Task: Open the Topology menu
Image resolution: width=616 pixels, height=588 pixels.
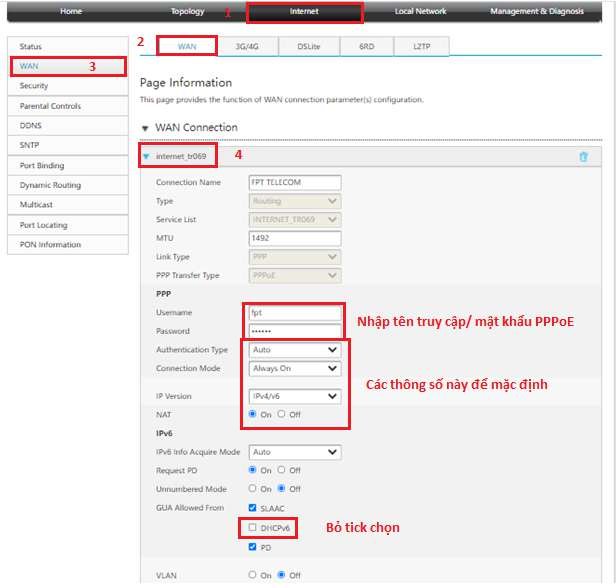Action: [x=187, y=11]
